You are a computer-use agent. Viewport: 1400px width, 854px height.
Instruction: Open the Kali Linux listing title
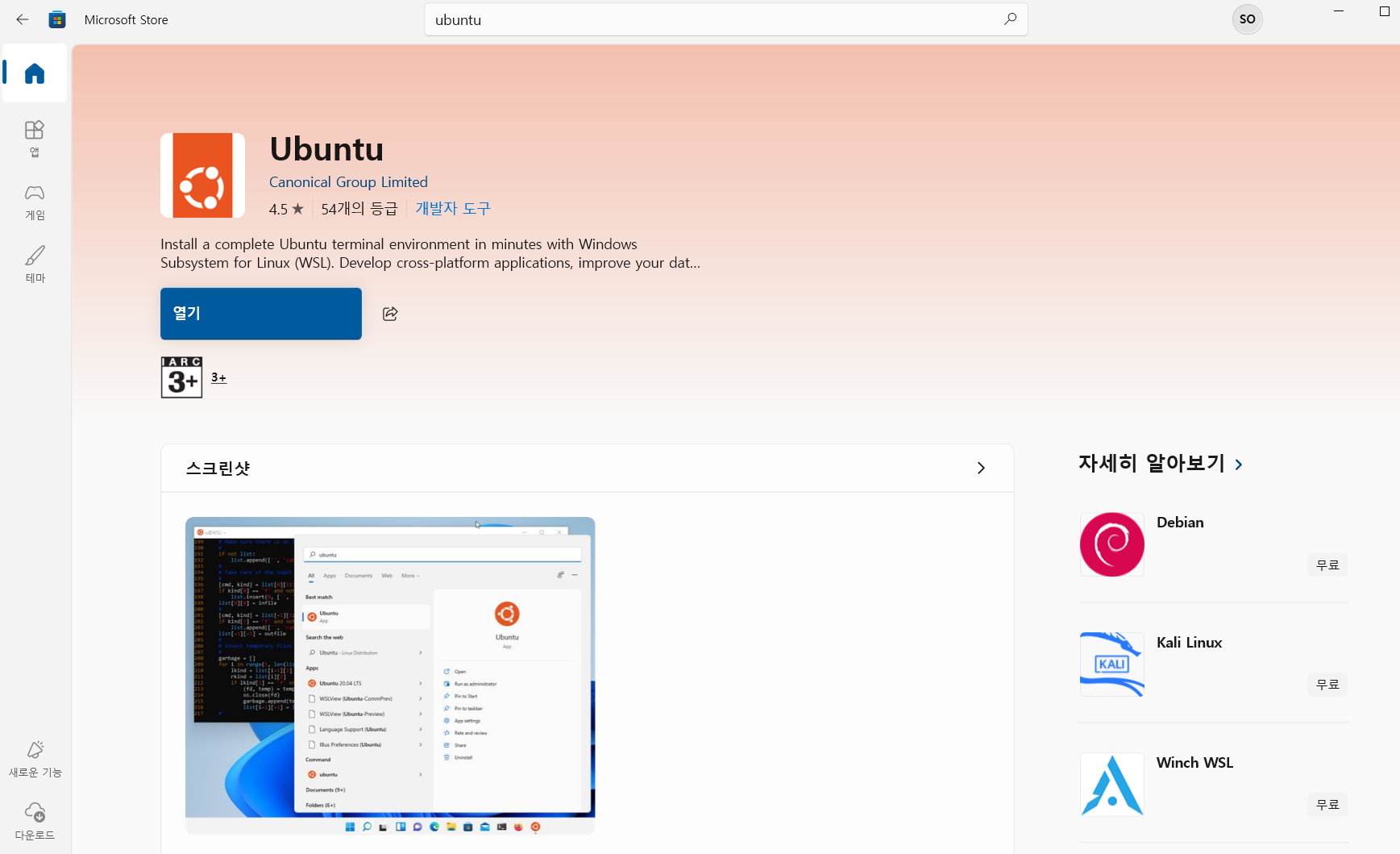click(x=1189, y=643)
